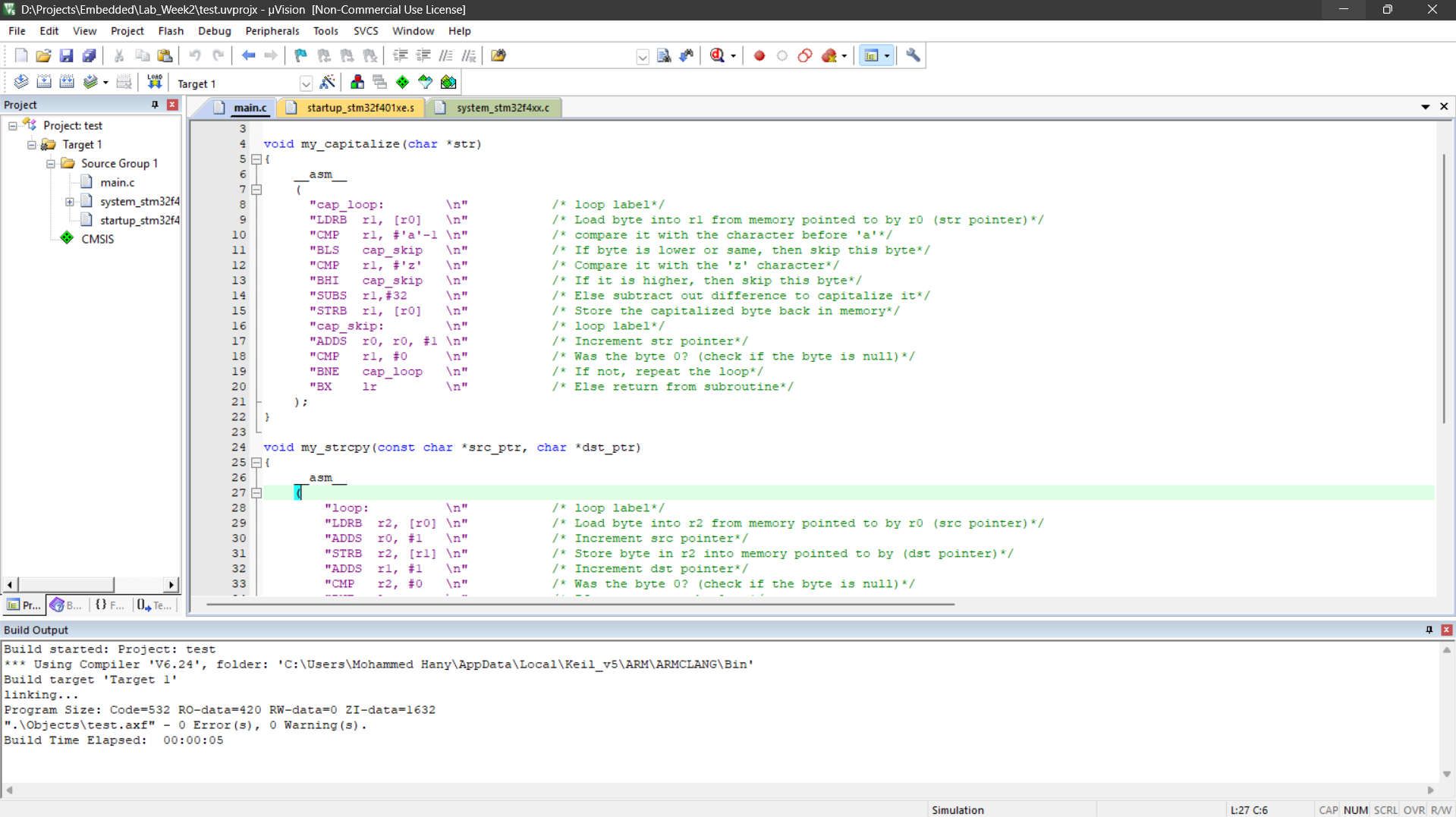The image size is (1456, 817).
Task: Switch to the startup_stm32f401xe.s tab
Action: coord(360,108)
